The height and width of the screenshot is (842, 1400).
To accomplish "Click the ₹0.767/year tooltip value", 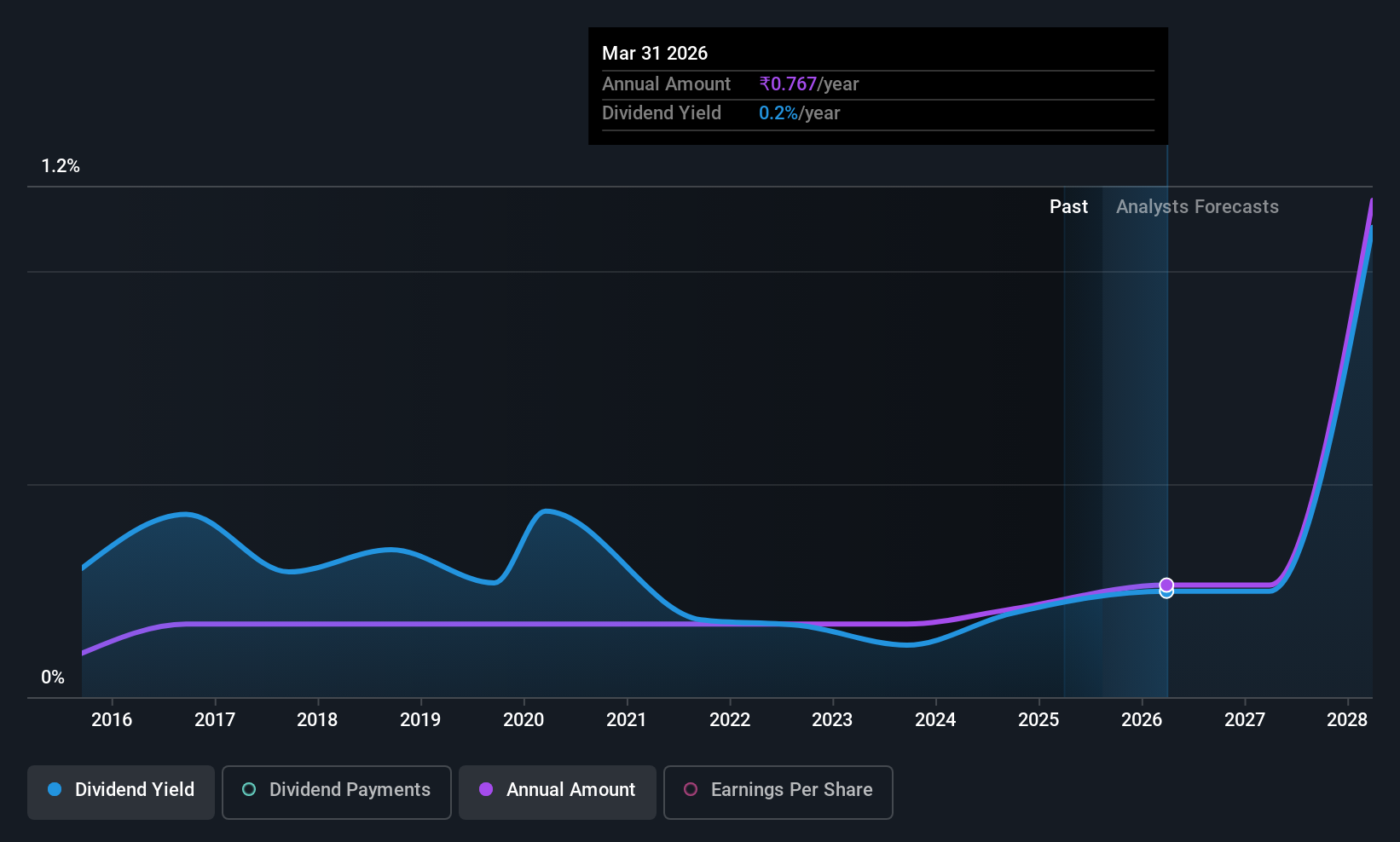I will pos(809,84).
